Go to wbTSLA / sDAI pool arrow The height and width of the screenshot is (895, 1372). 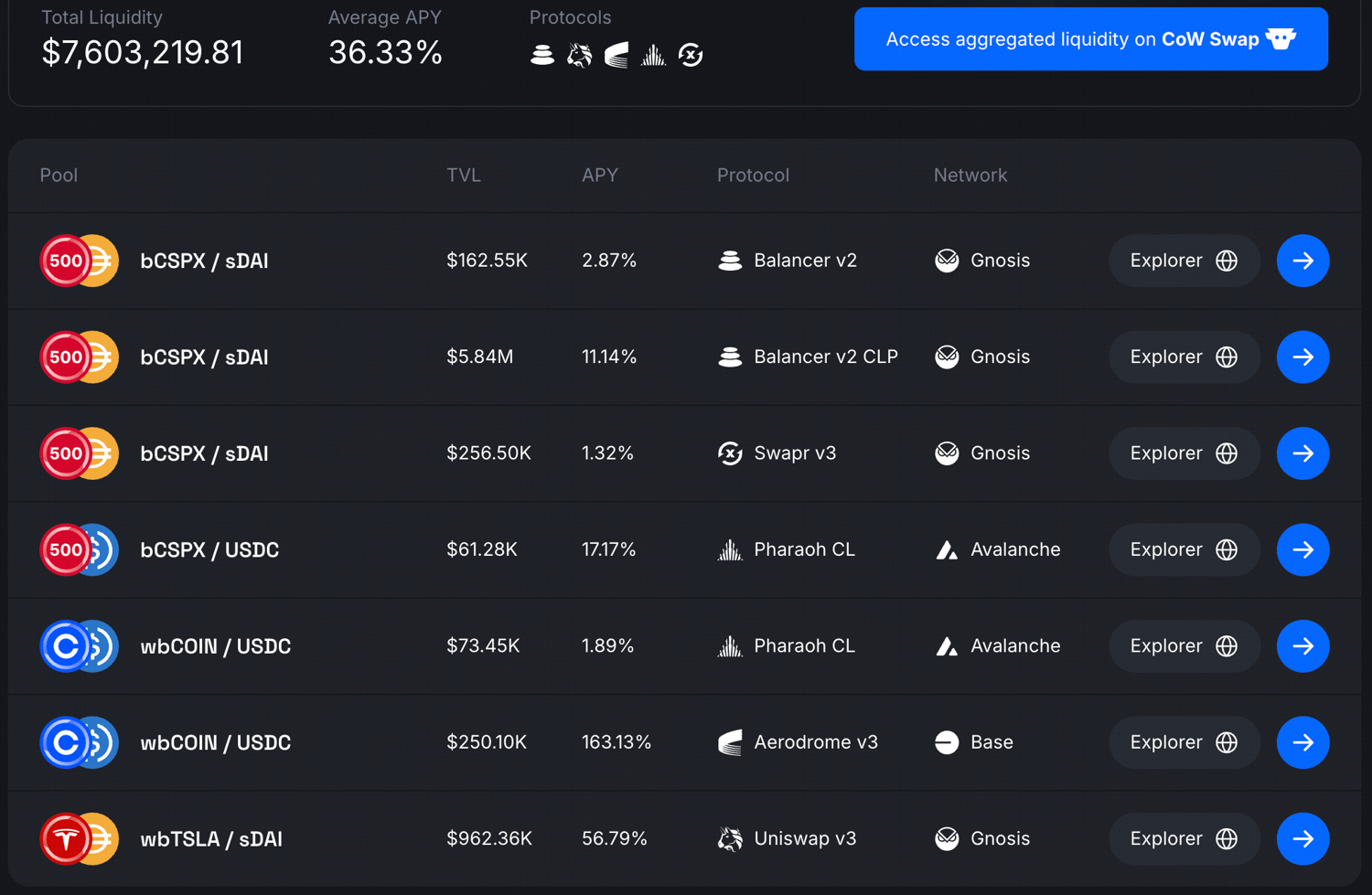[x=1302, y=838]
